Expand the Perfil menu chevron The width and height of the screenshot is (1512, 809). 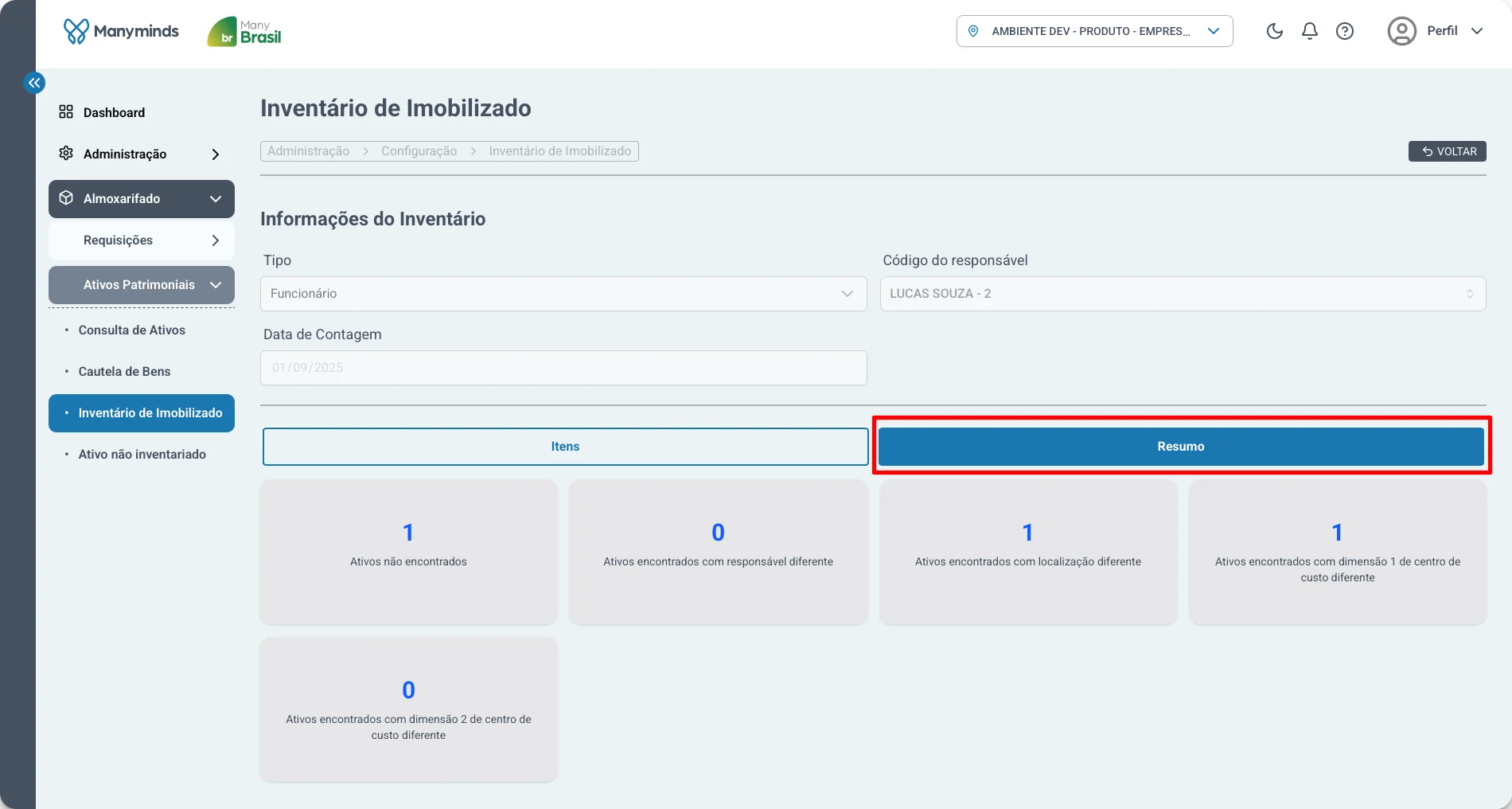coord(1477,31)
